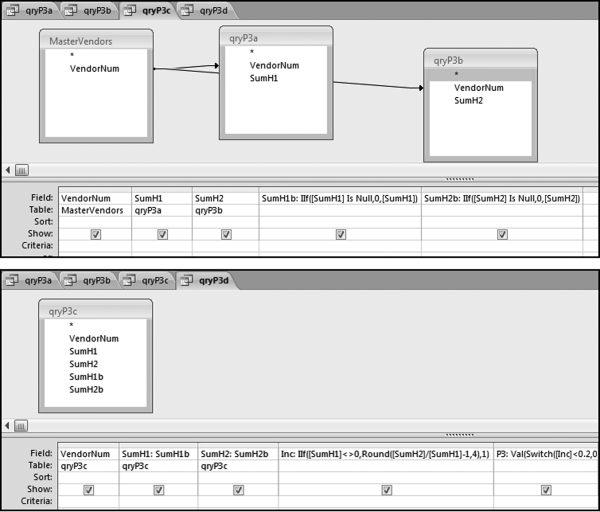Image resolution: width=600 pixels, height=512 pixels.
Task: Select VendorNum in MasterVendors table box
Action: 95,69
